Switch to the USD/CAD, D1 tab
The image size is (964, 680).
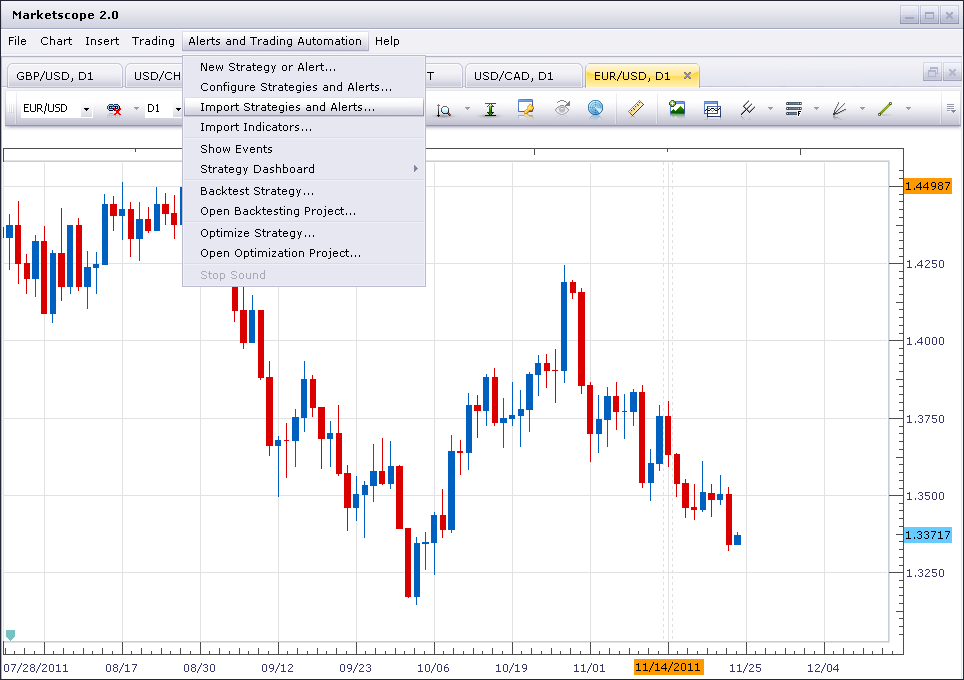pyautogui.click(x=523, y=76)
